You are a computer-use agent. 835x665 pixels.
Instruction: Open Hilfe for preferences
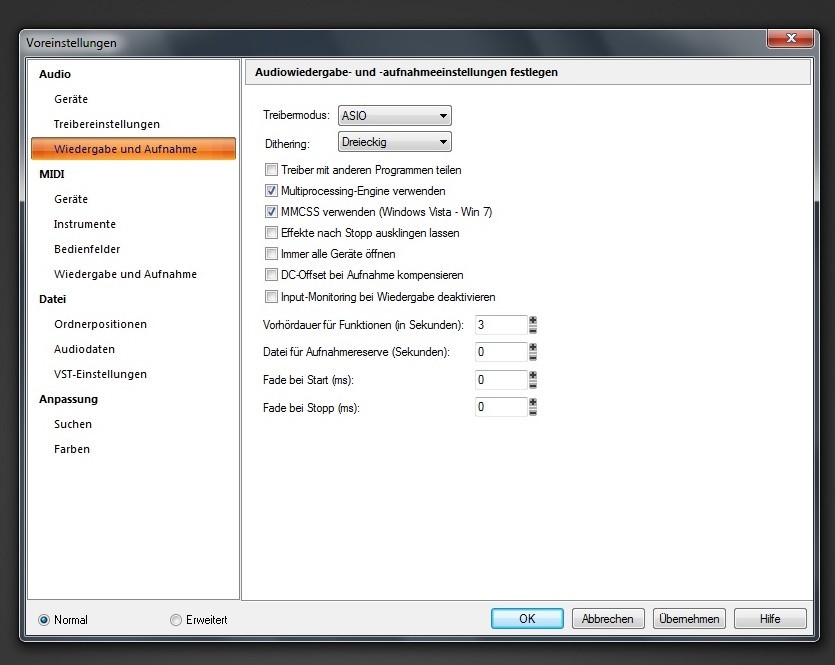(770, 619)
